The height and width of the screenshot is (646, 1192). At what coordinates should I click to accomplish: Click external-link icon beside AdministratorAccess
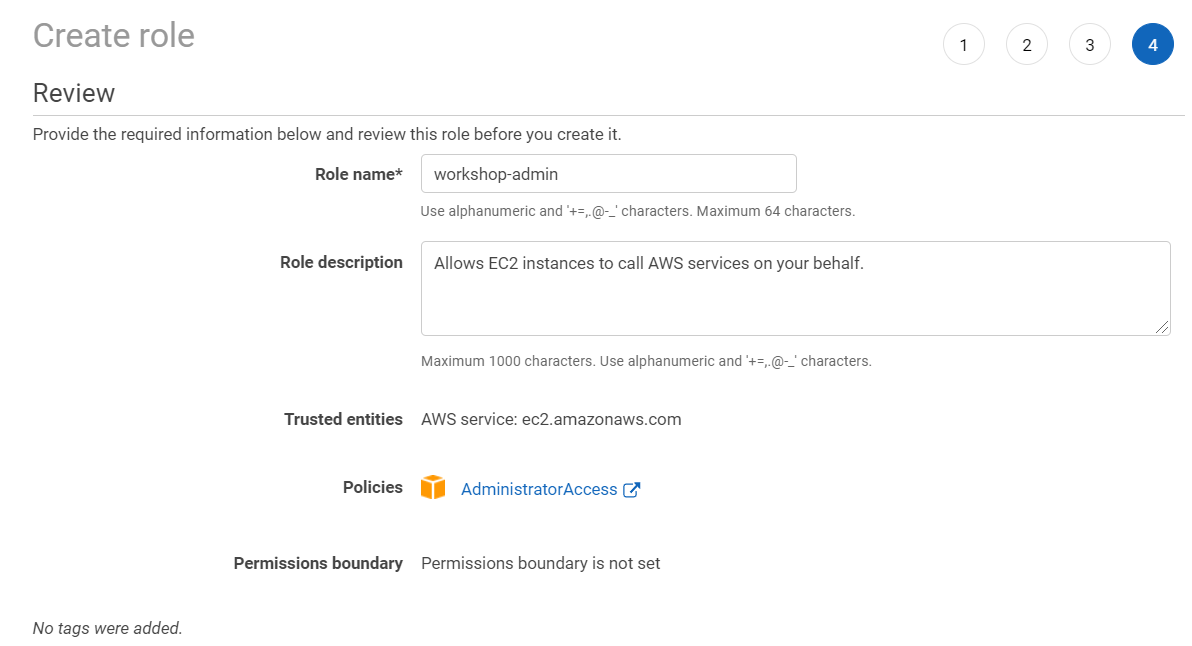[x=631, y=489]
